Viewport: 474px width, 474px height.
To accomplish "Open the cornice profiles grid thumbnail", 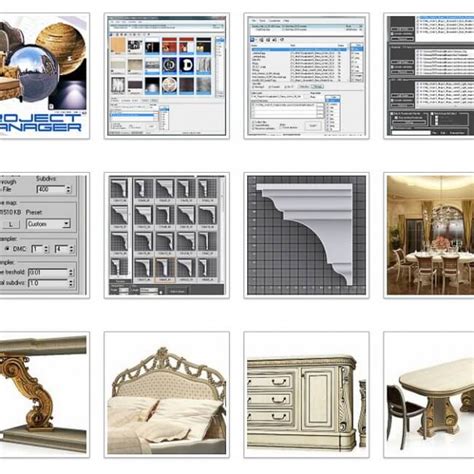I will point(166,235).
